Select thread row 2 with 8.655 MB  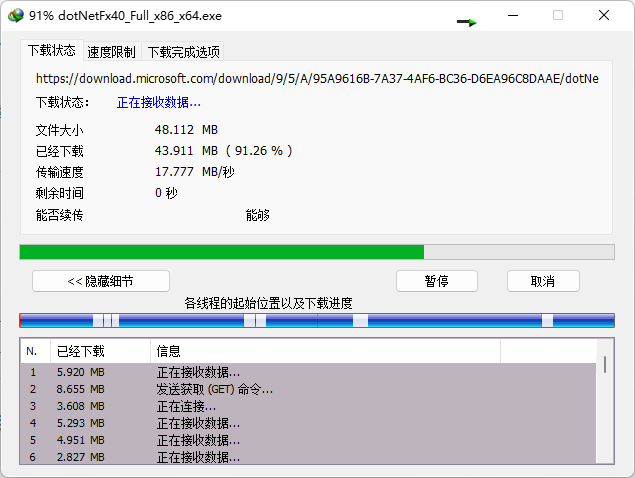(x=308, y=389)
